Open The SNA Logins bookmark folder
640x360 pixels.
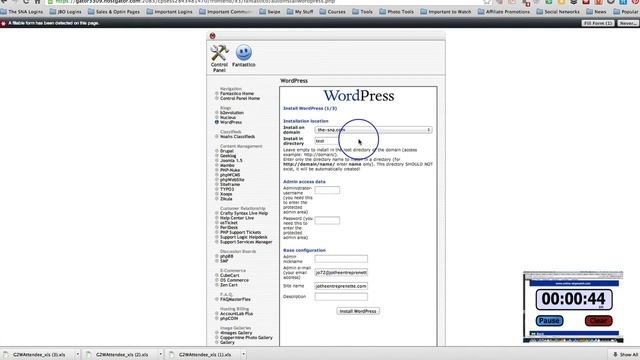tap(22, 12)
